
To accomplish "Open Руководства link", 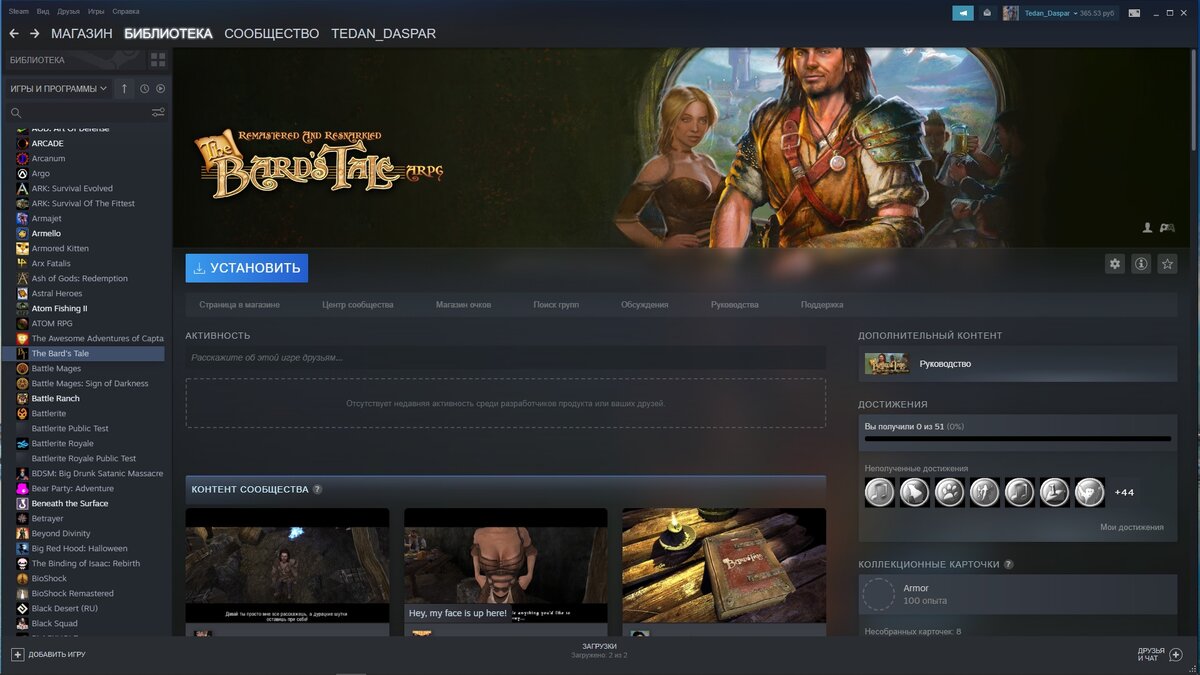I will [735, 304].
